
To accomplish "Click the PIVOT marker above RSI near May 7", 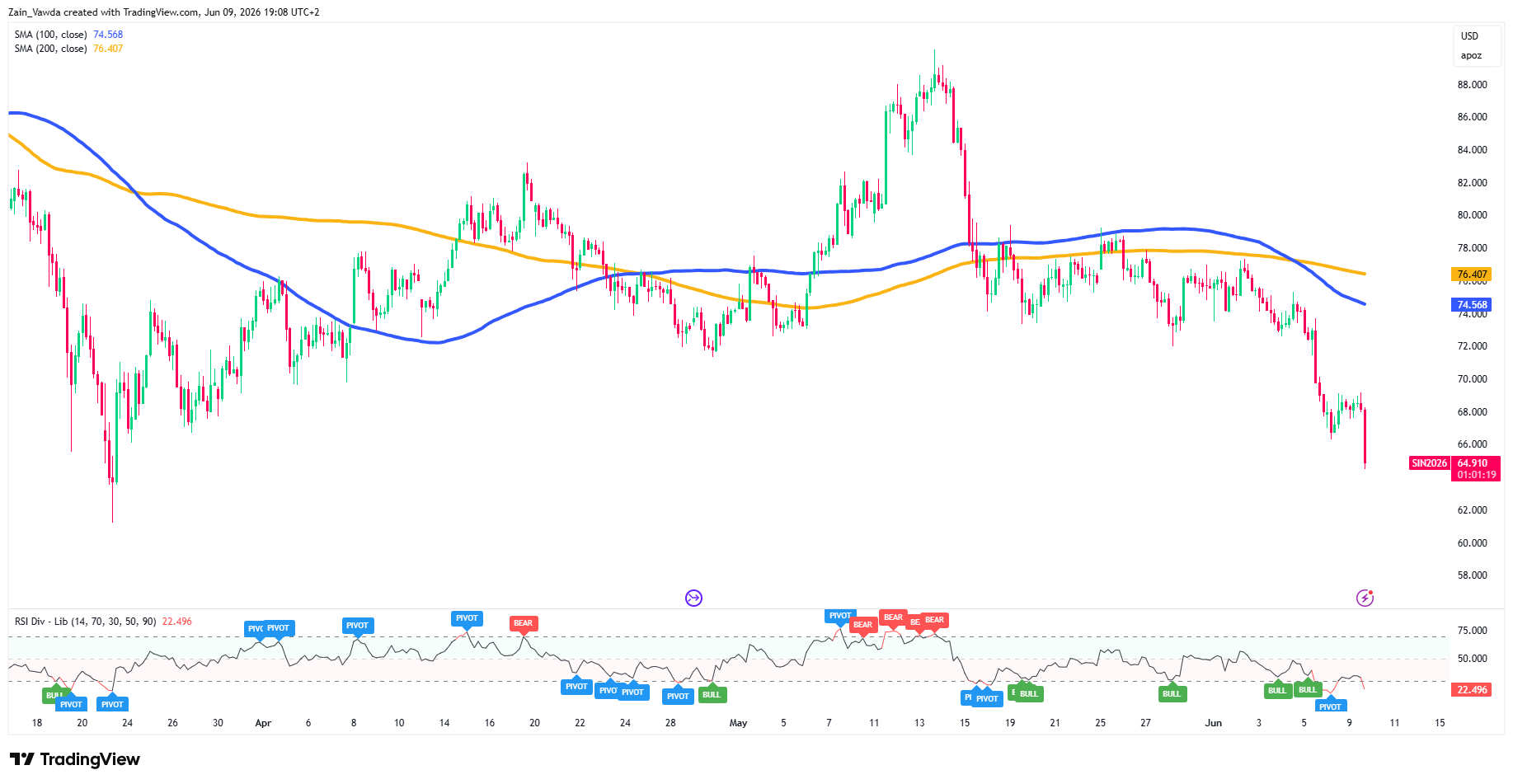I will click(840, 616).
